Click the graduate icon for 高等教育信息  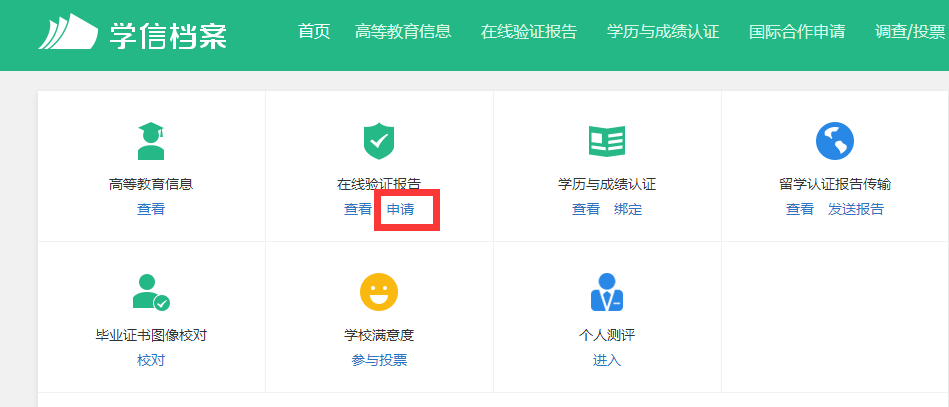click(x=151, y=142)
